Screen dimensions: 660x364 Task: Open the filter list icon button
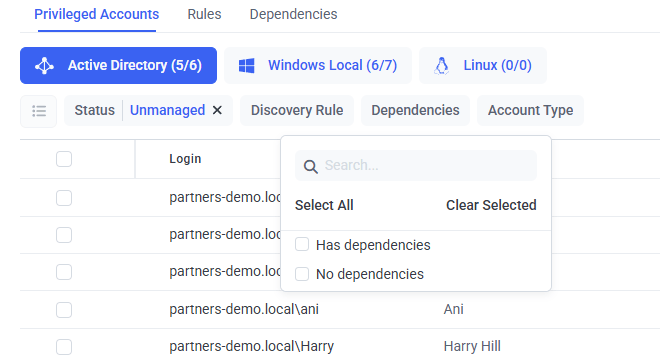pos(39,111)
